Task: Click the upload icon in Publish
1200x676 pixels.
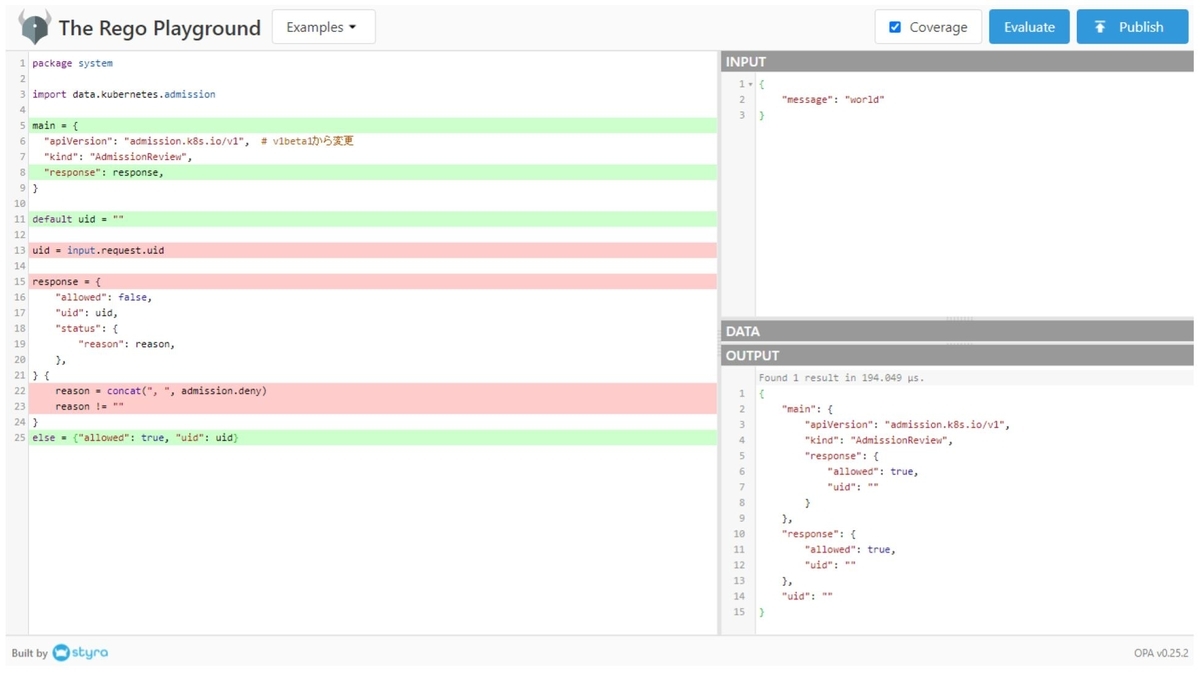Action: 1100,27
